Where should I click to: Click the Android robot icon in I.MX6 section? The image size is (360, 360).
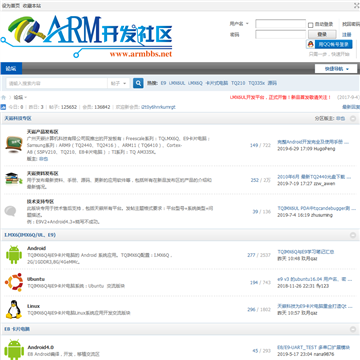[x=14, y=255]
